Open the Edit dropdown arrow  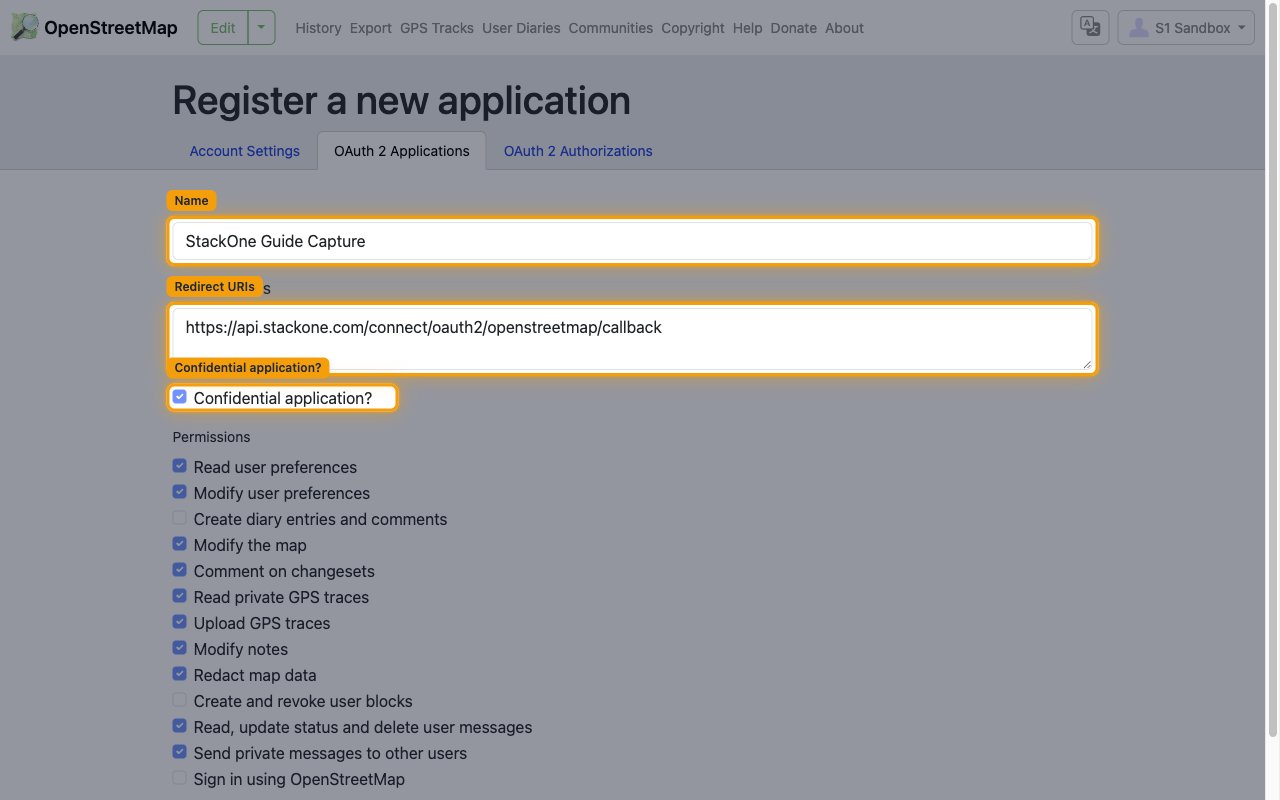[261, 28]
